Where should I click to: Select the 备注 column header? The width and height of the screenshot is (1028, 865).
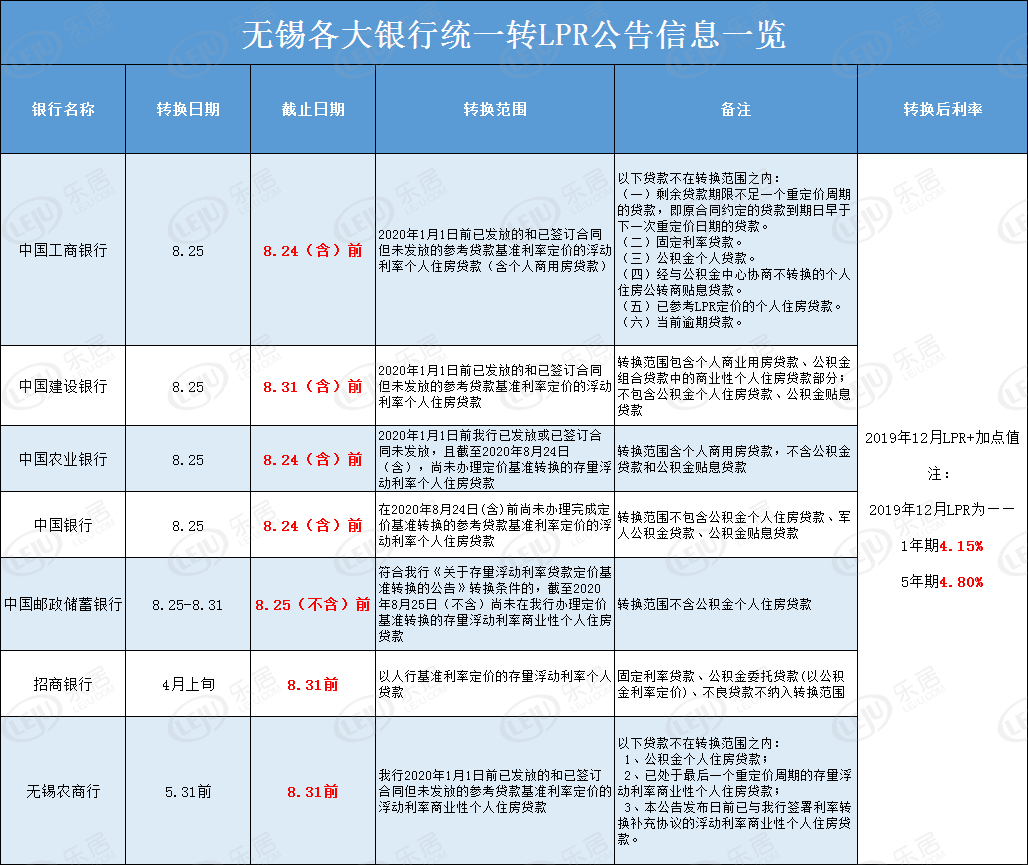click(x=734, y=110)
